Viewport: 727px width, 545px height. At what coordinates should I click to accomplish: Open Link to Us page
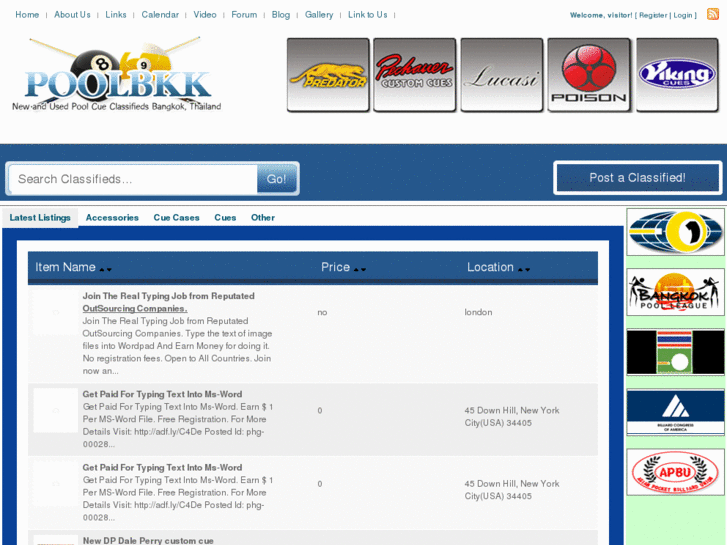[x=368, y=15]
